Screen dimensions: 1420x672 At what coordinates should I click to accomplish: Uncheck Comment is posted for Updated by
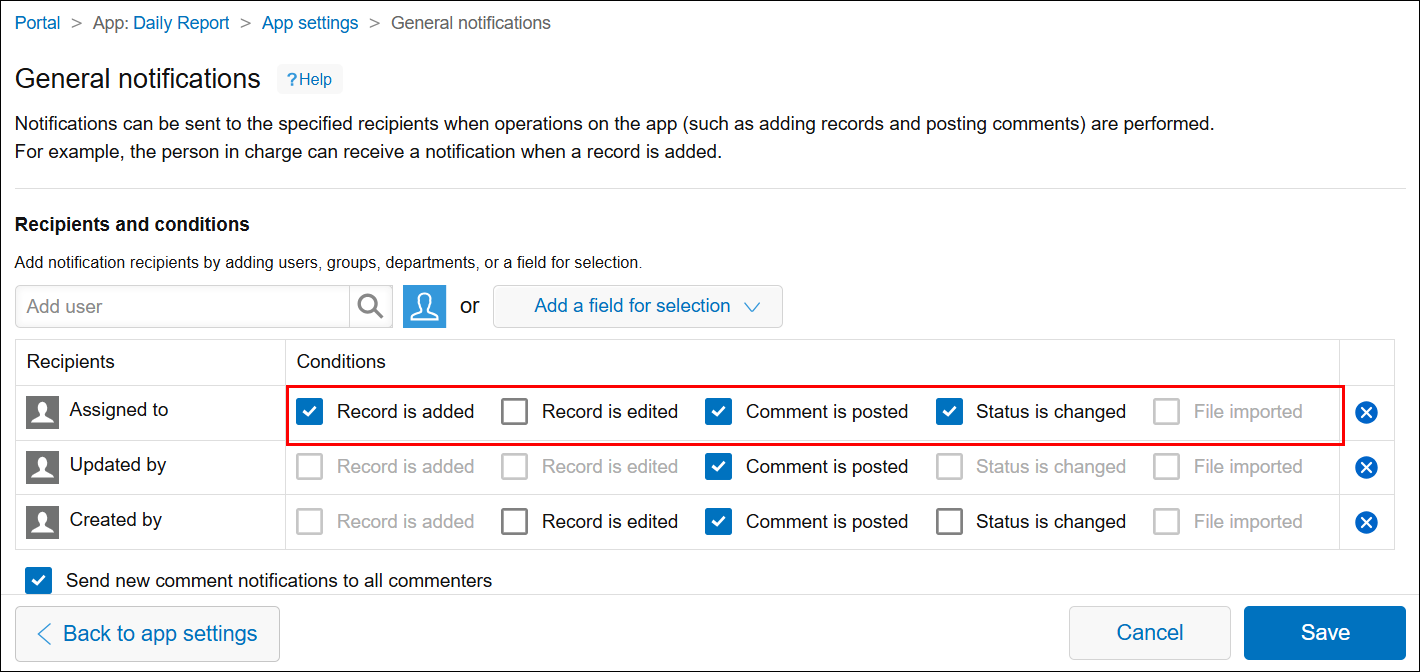[719, 467]
